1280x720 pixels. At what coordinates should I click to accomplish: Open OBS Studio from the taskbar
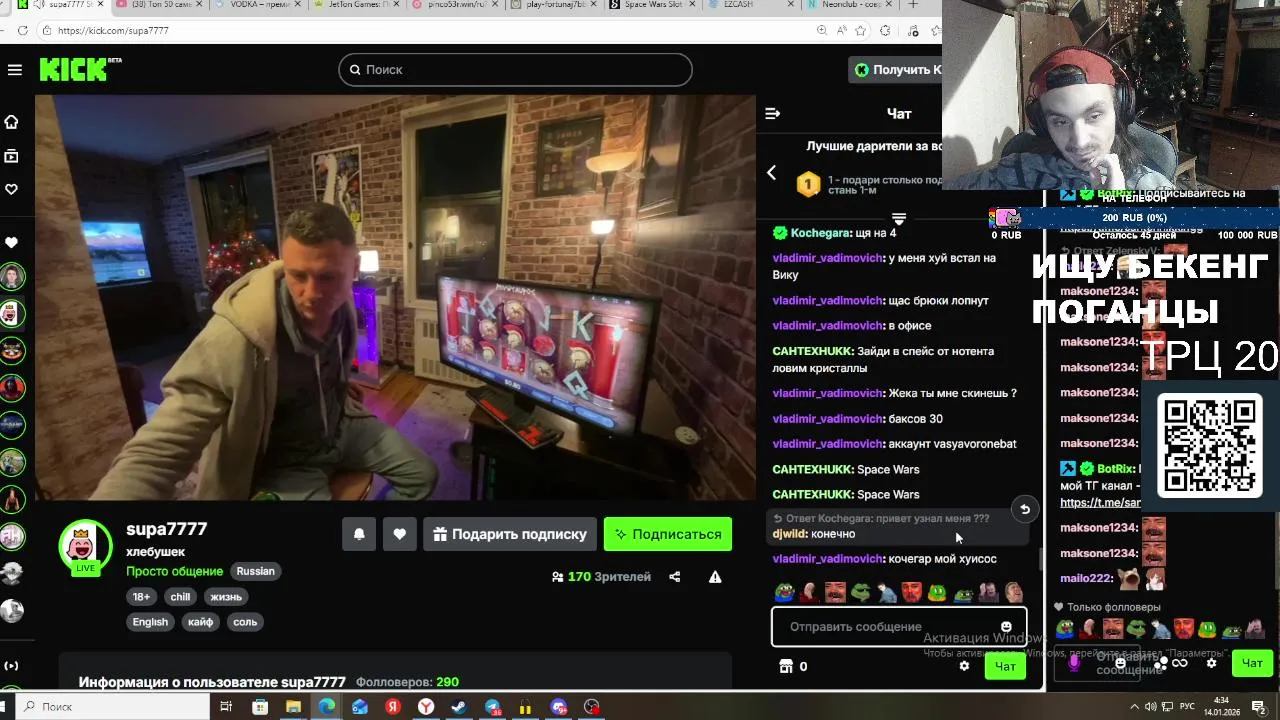pyautogui.click(x=592, y=707)
